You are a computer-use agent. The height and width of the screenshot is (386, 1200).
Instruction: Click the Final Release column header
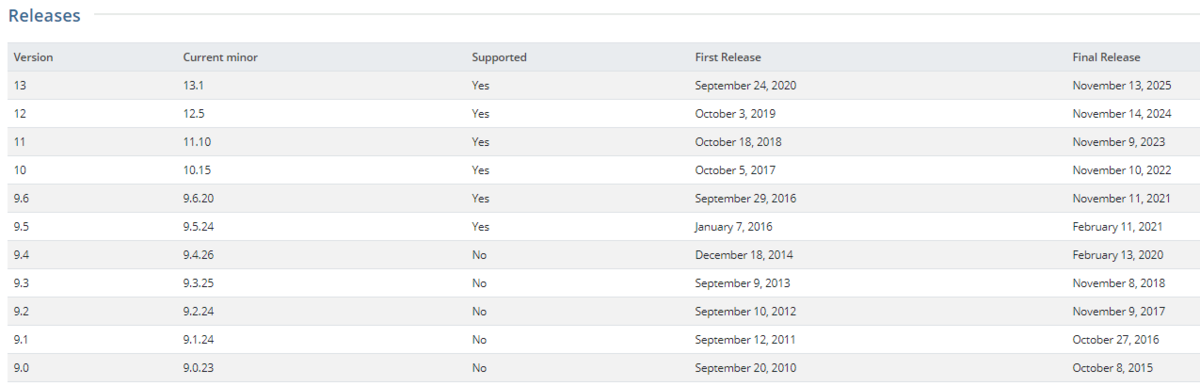click(1106, 57)
